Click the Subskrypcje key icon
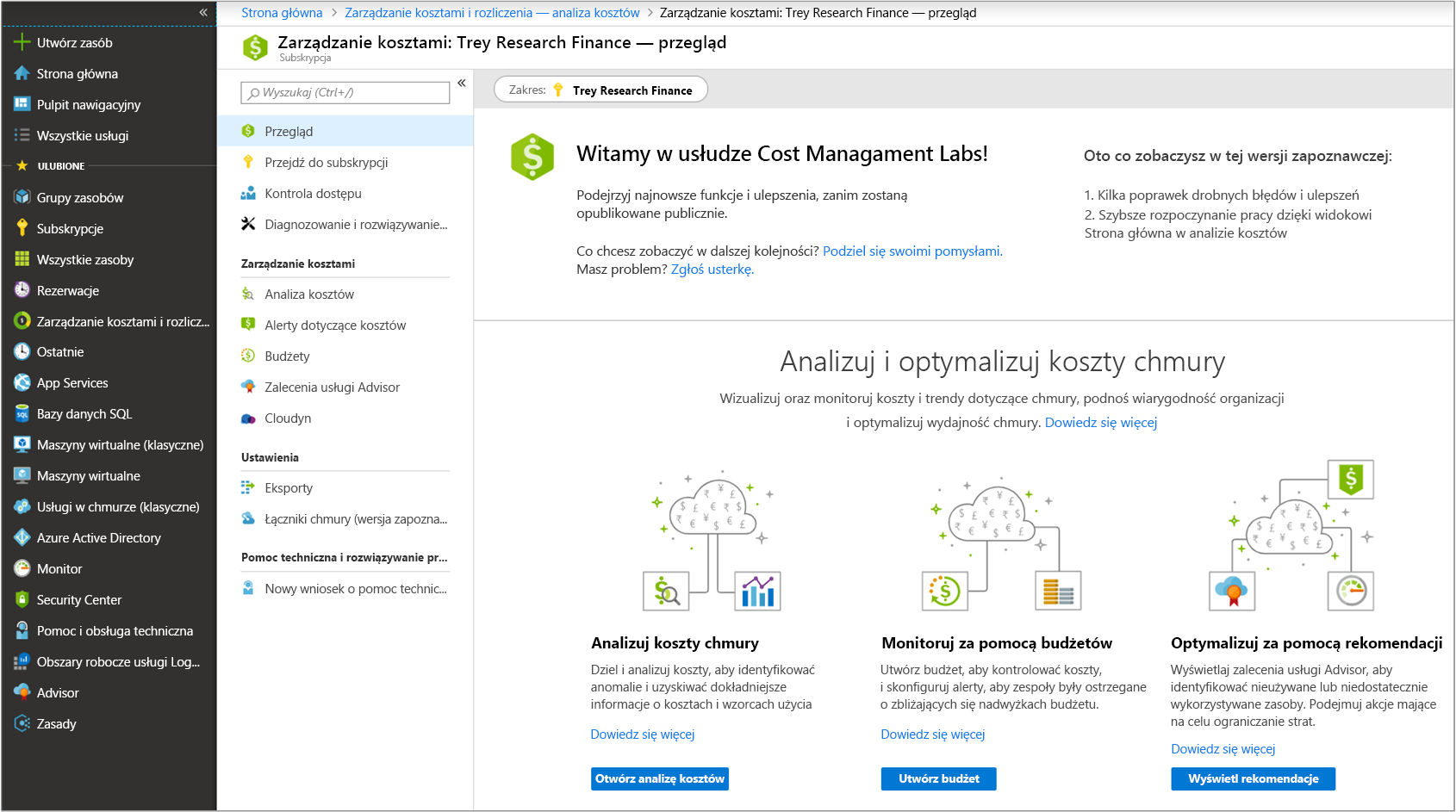Viewport: 1456px width, 812px height. point(22,228)
